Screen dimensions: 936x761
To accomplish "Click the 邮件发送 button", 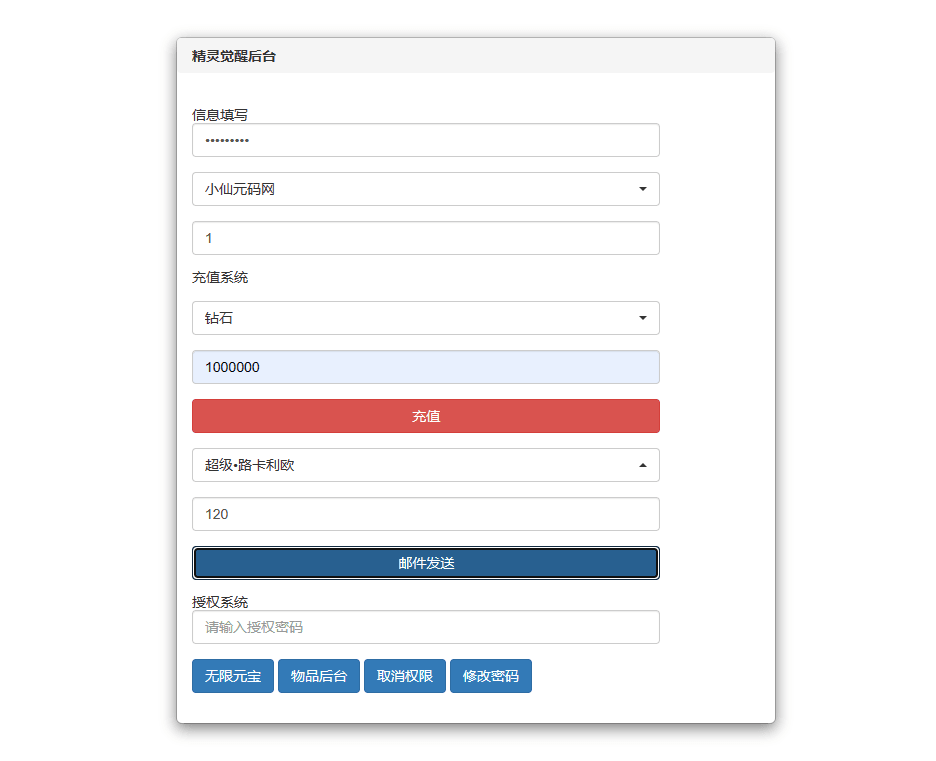I will pos(426,563).
